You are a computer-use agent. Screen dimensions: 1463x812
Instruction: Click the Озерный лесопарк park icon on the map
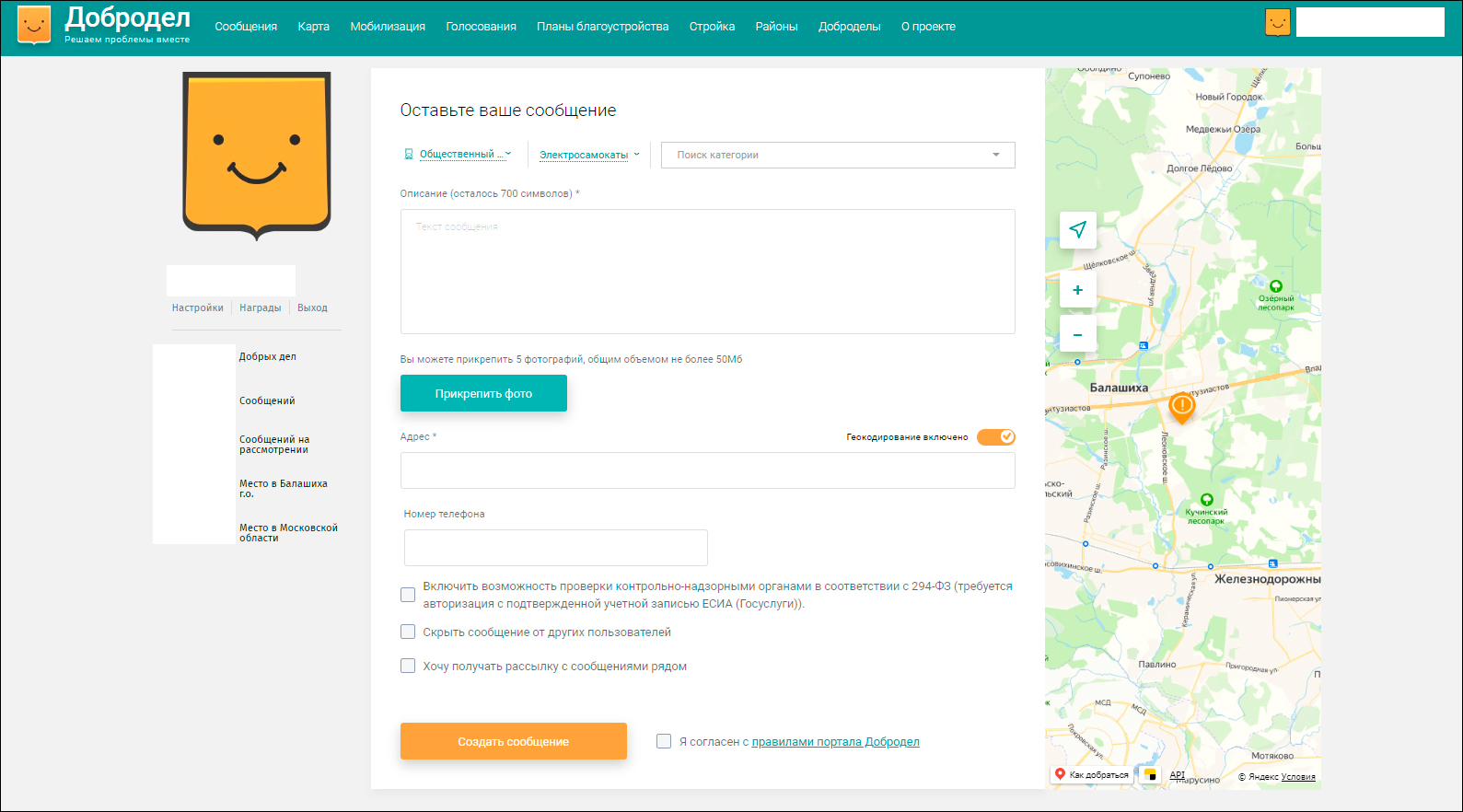pyautogui.click(x=1275, y=286)
